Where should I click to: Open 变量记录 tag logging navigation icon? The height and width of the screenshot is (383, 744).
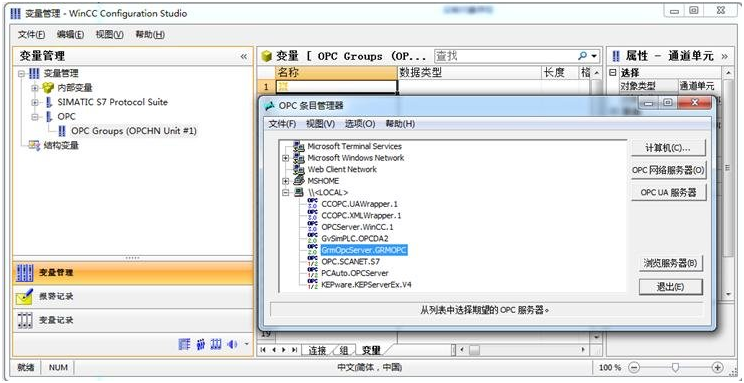25,320
